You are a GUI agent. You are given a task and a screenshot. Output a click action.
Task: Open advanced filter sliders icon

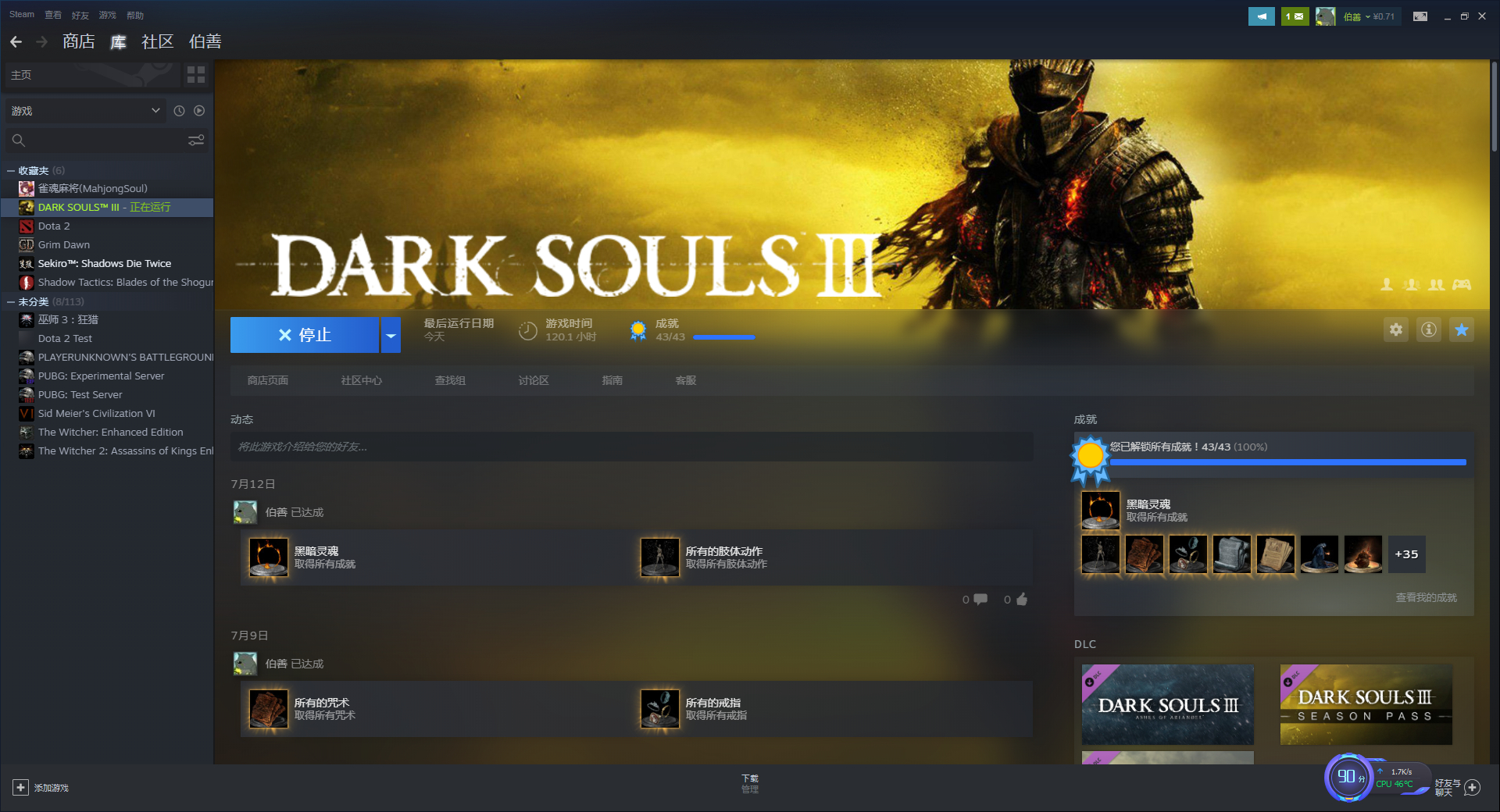[196, 141]
